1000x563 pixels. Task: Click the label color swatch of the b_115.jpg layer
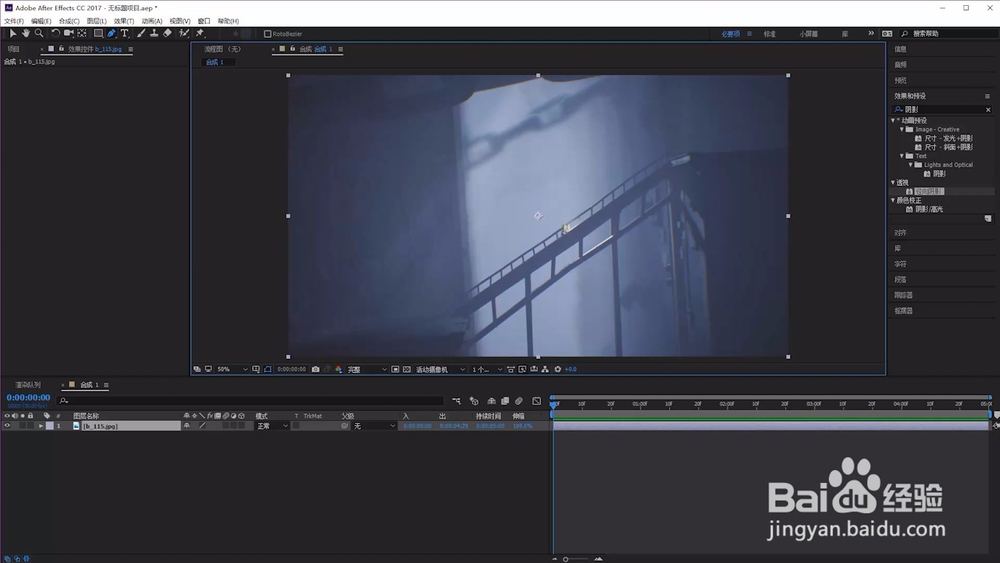point(50,426)
